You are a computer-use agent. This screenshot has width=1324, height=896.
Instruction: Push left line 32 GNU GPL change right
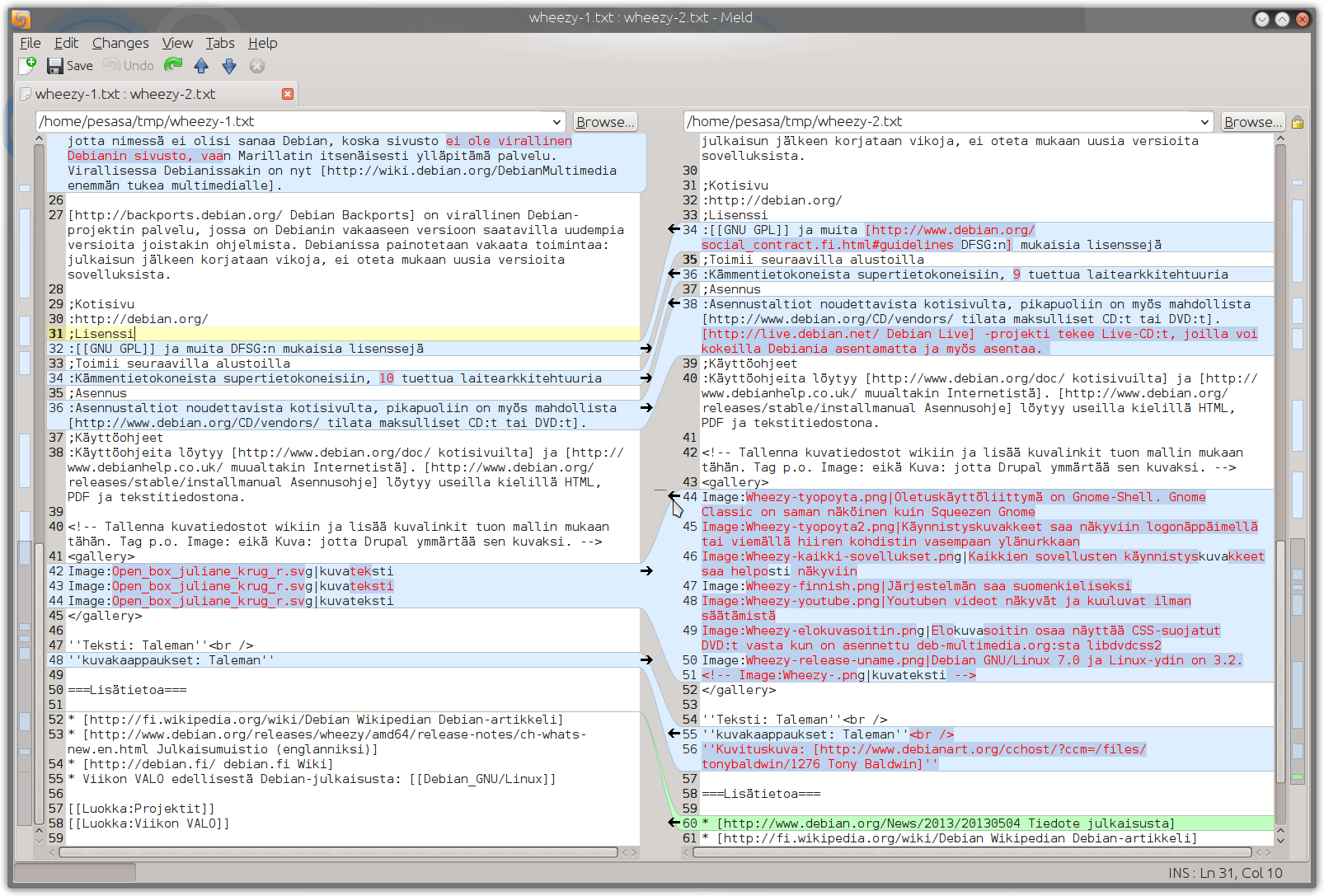point(646,349)
